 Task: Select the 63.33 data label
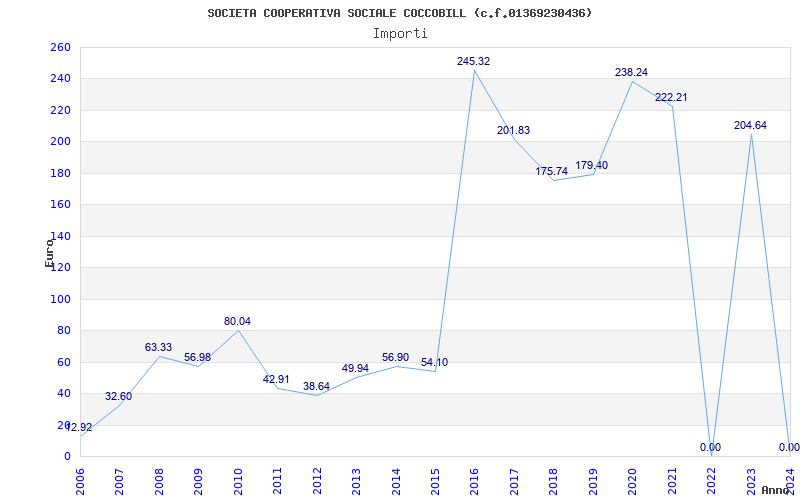[x=158, y=347]
